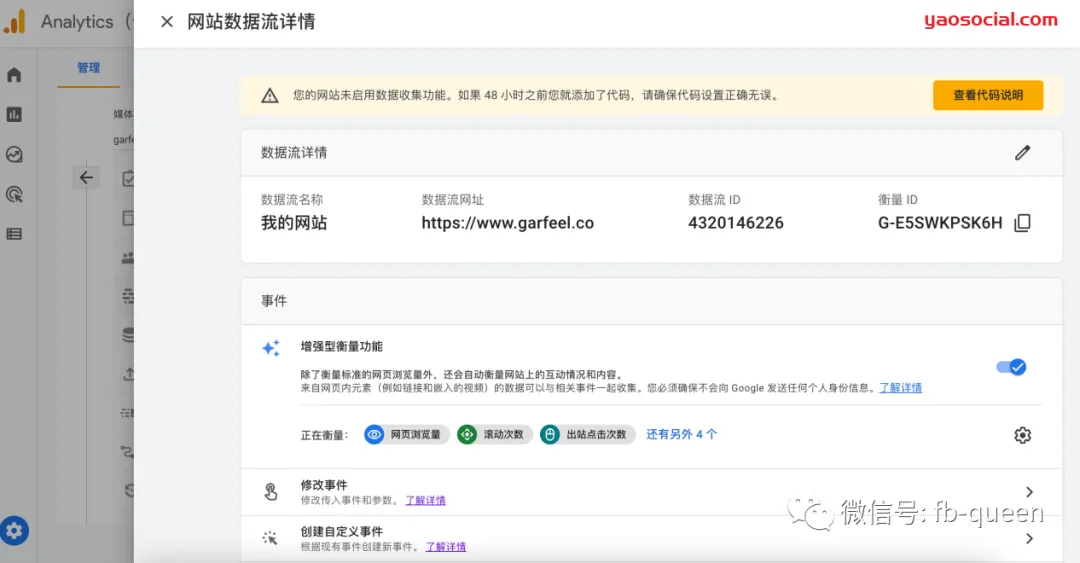Click the back arrow button in the admin column

(86, 178)
